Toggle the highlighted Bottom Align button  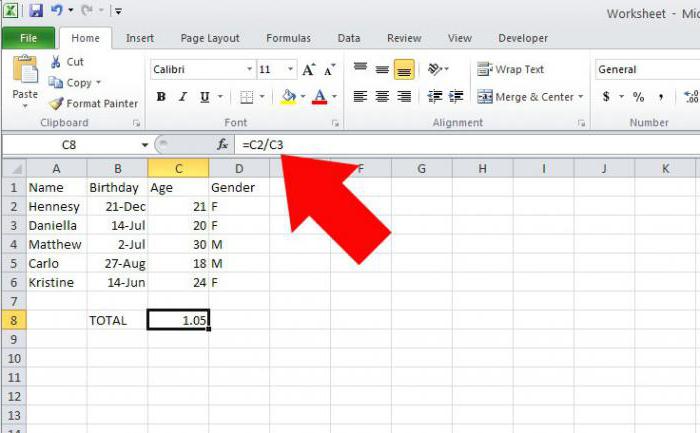coord(404,69)
